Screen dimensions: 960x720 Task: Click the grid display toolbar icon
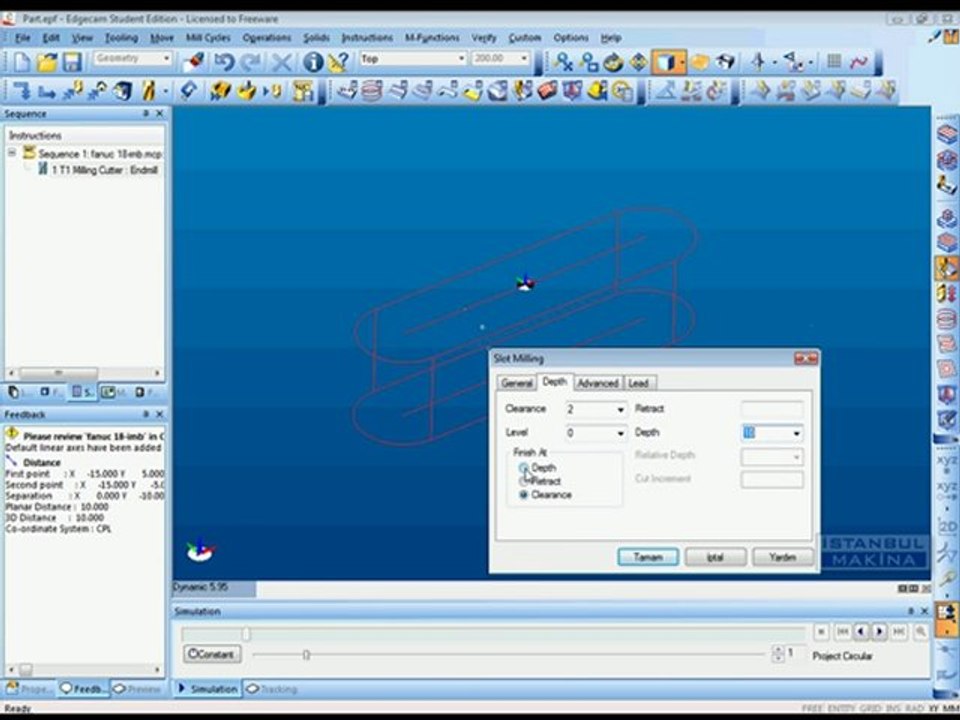click(834, 61)
